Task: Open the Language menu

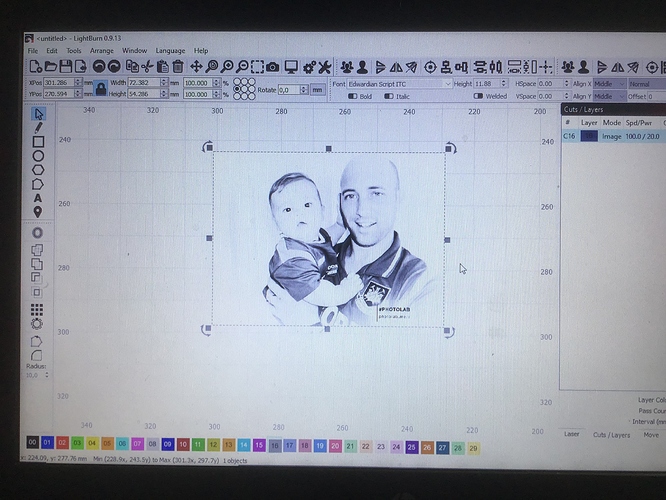Action: tap(170, 51)
